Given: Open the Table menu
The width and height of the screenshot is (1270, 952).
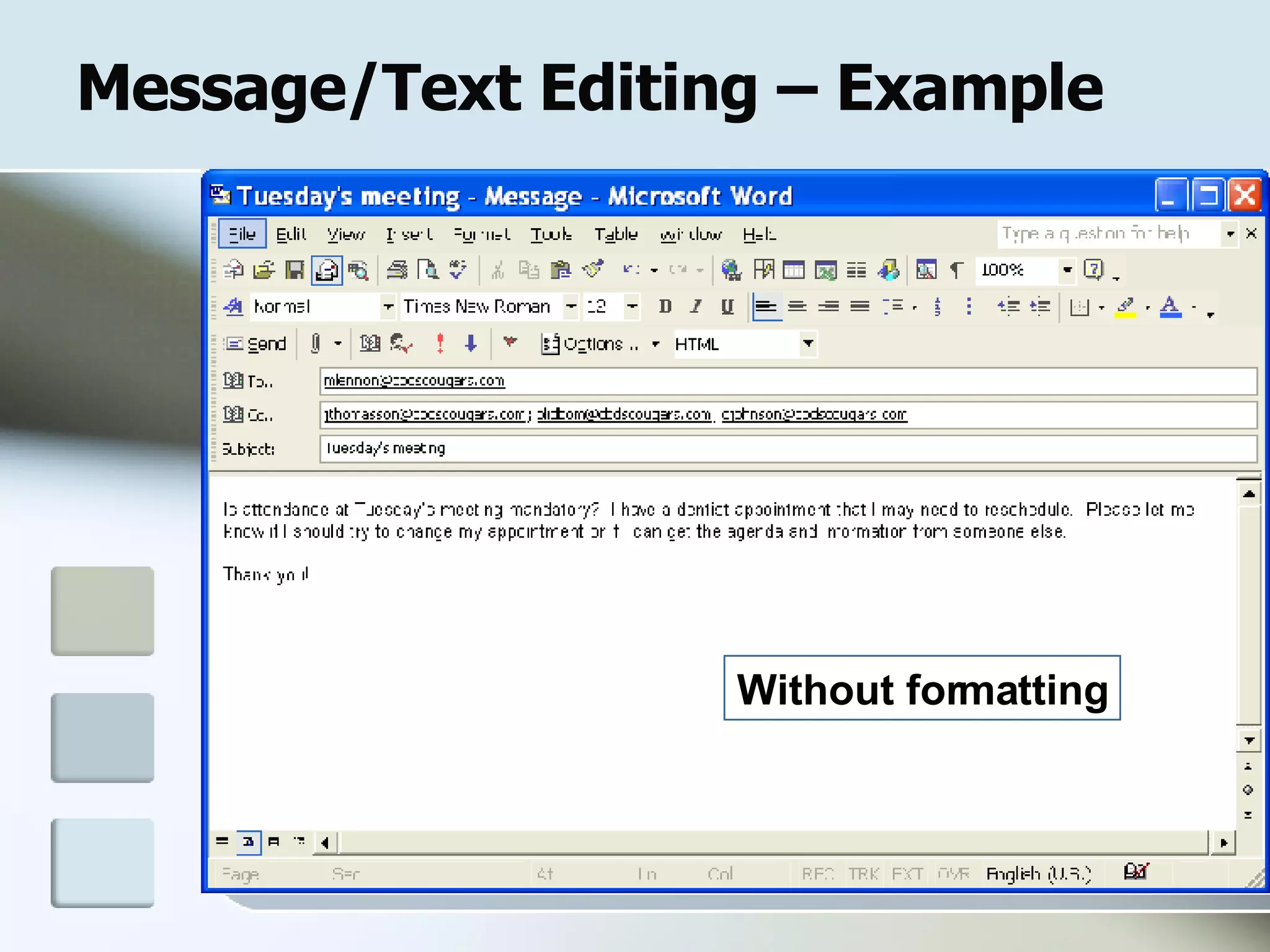Looking at the screenshot, I should point(616,234).
